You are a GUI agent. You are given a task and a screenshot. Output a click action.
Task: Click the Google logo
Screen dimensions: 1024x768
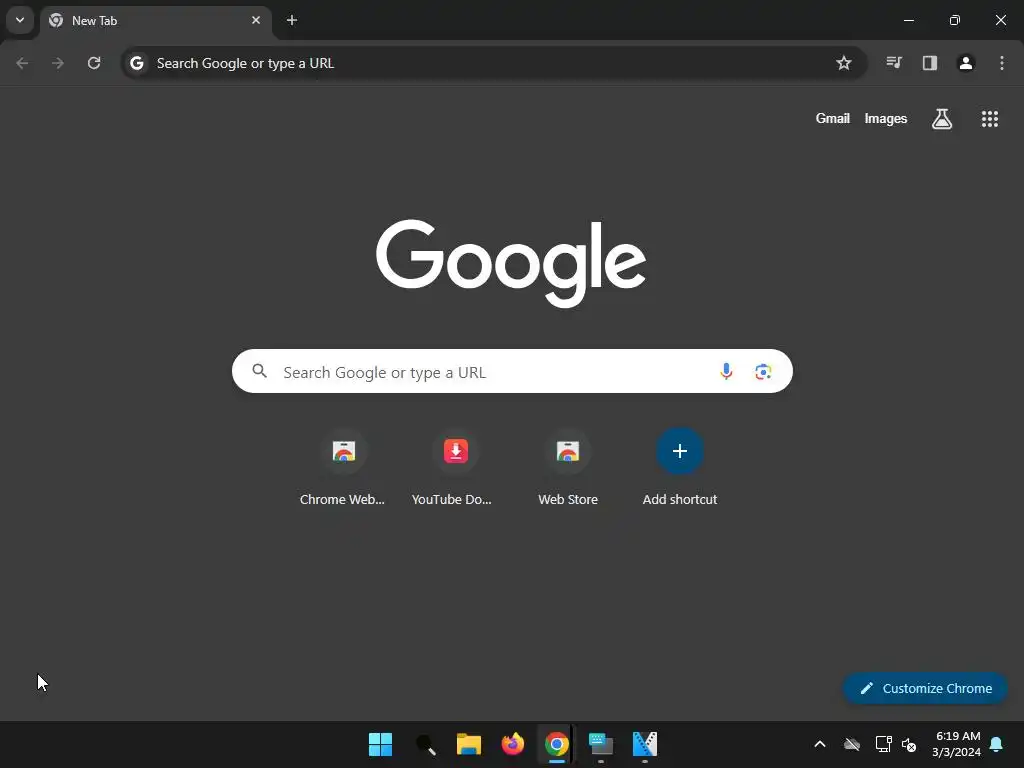pos(511,263)
